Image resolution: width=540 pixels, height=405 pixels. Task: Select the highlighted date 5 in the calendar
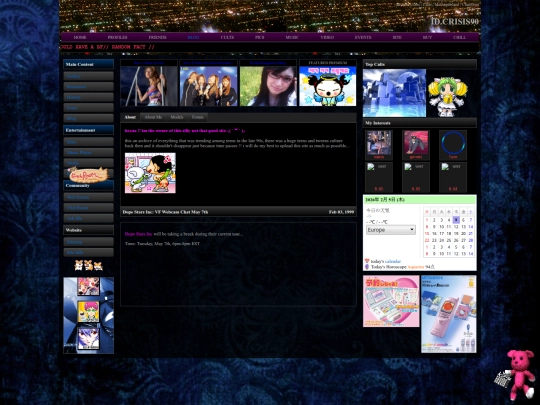(456, 220)
